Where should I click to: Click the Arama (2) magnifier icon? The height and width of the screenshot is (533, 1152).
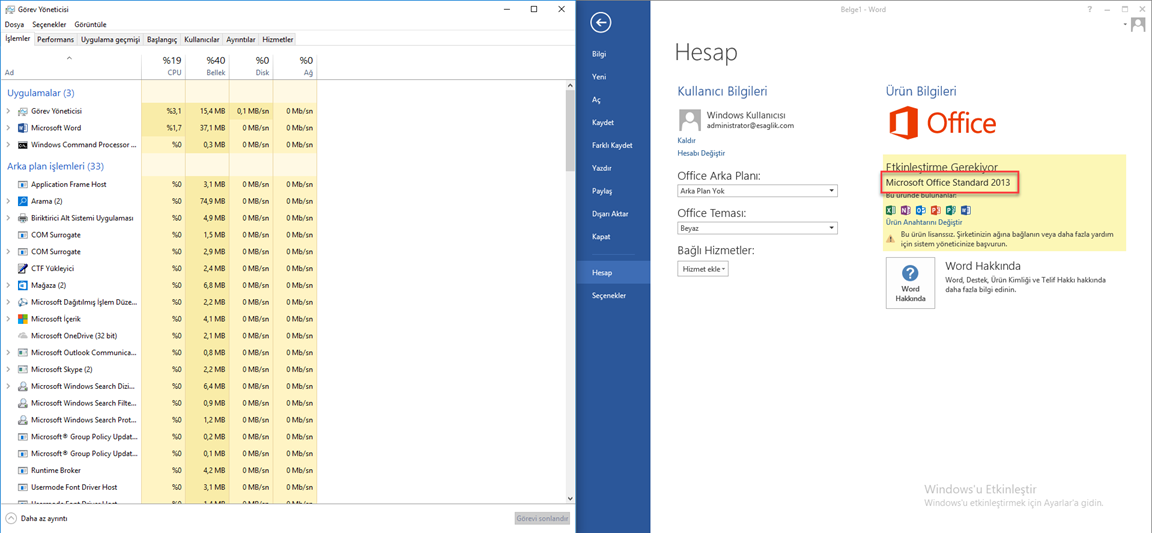pos(23,201)
